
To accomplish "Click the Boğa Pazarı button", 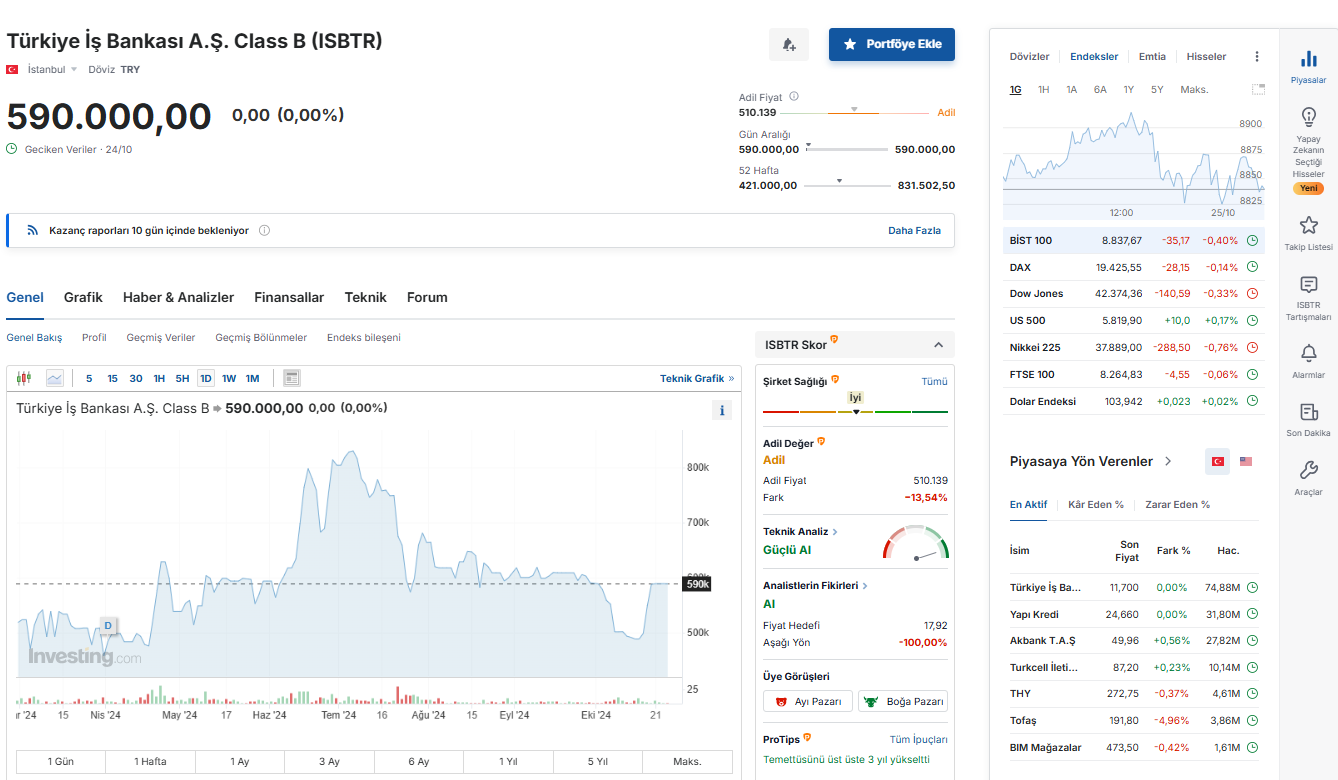I will (903, 701).
